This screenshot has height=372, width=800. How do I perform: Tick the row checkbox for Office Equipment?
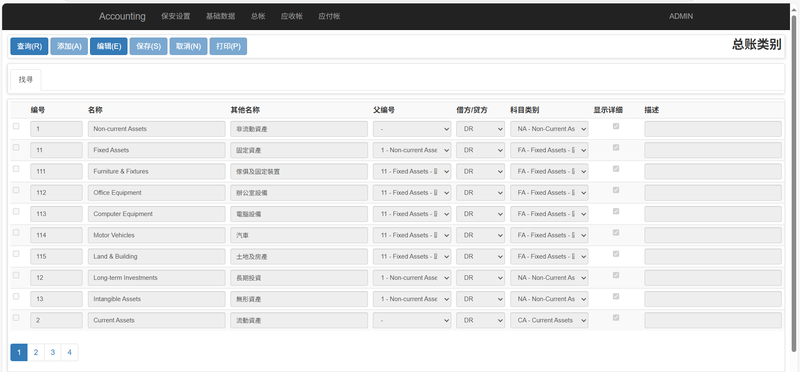point(16,190)
